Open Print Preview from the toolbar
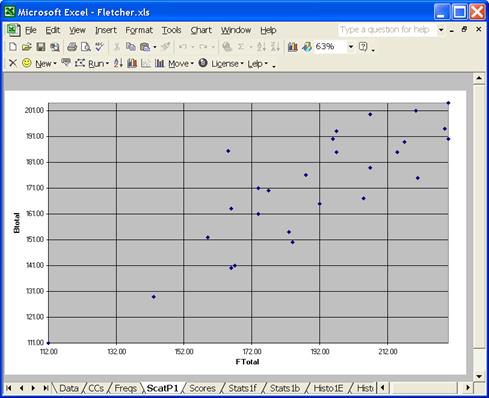 (x=86, y=47)
